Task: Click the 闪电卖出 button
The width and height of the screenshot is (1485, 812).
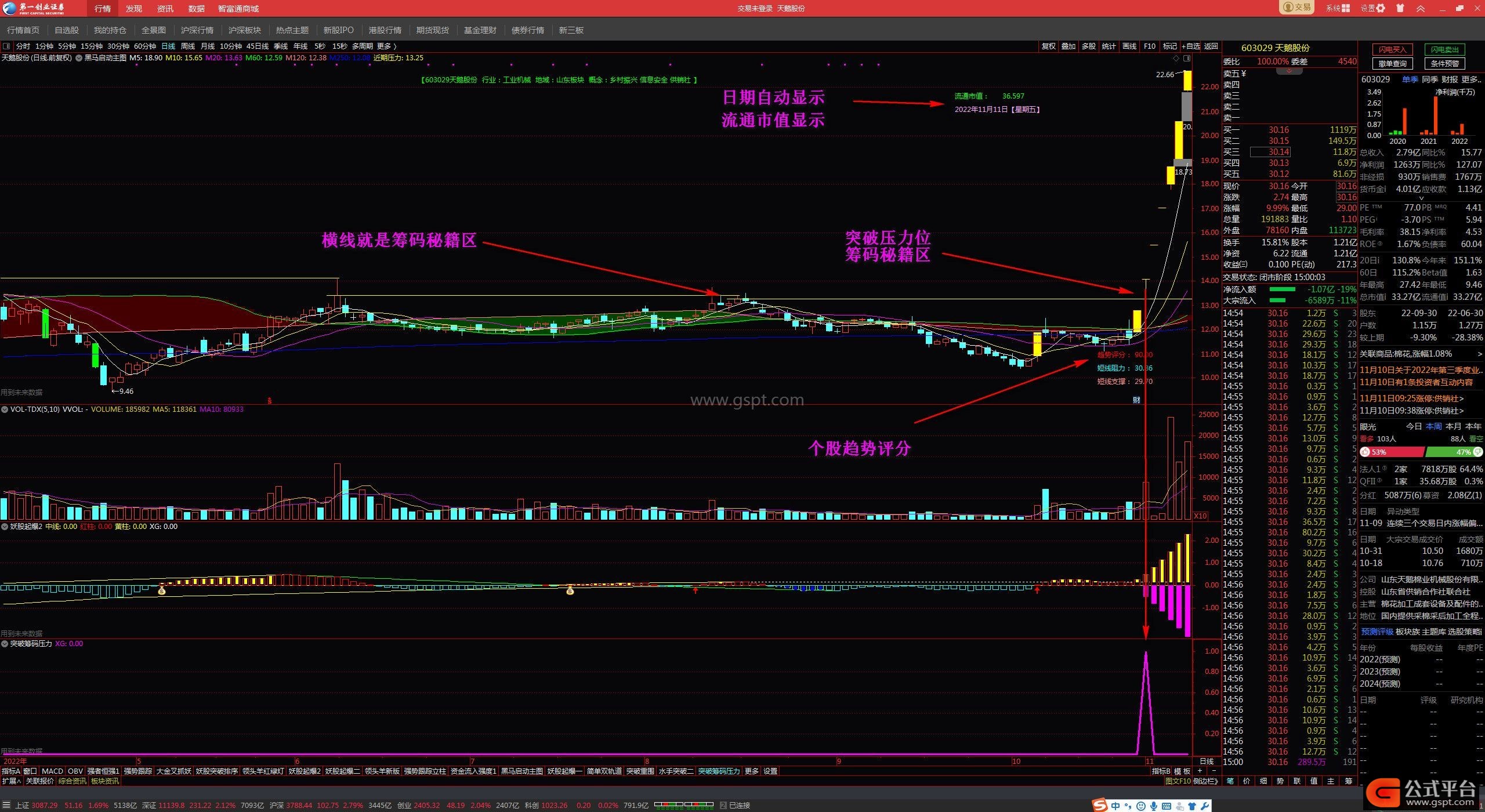Action: [1444, 49]
